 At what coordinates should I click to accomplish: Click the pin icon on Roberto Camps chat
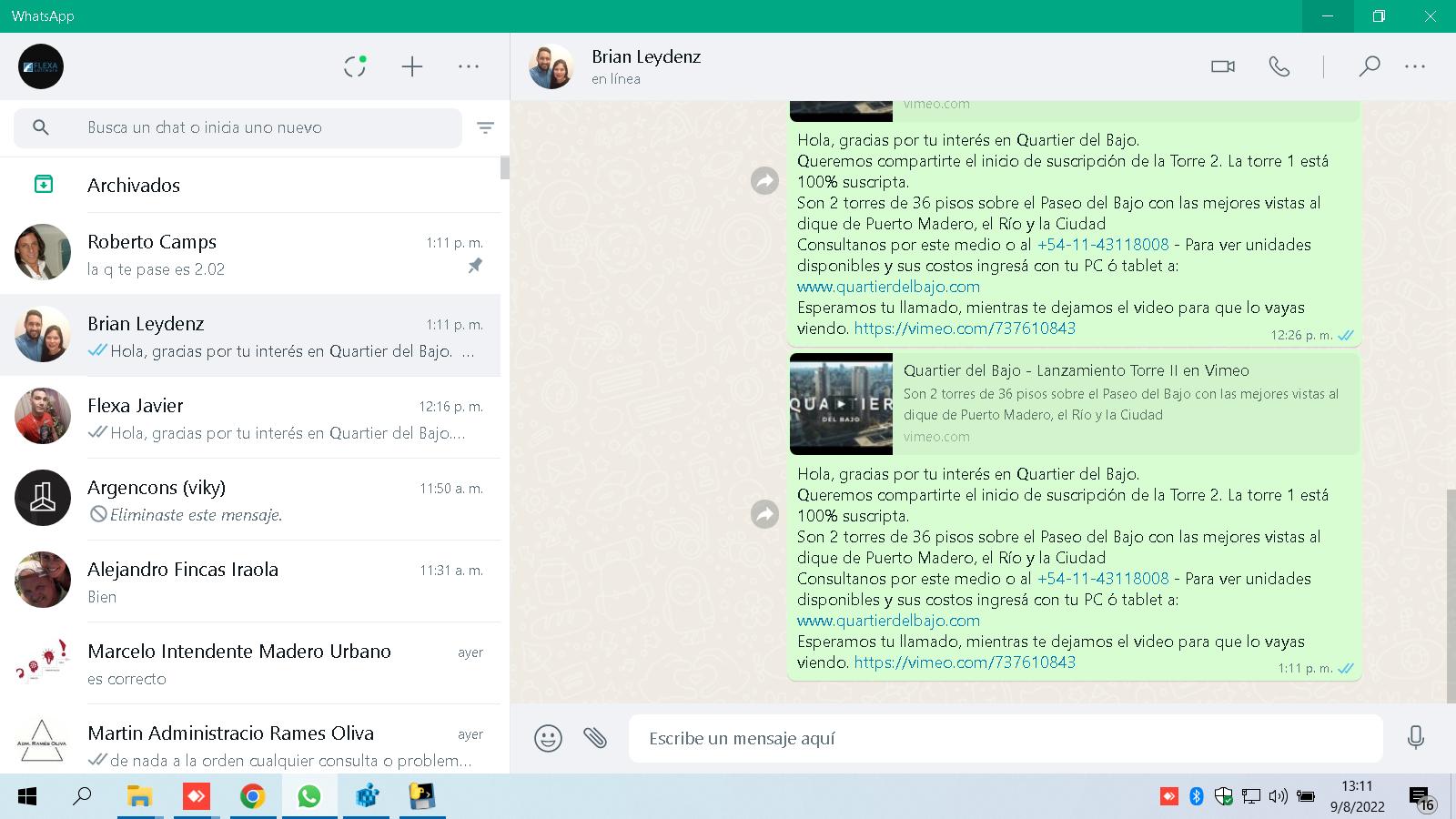click(475, 266)
